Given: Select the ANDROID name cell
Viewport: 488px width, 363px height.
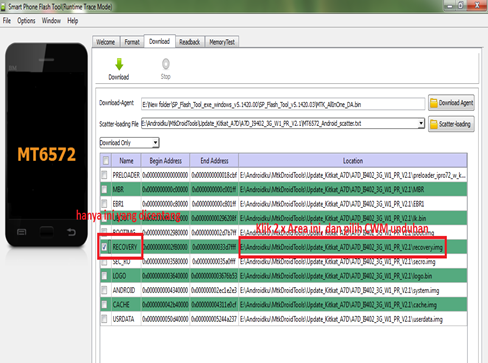Looking at the screenshot, I should click(x=126, y=290).
